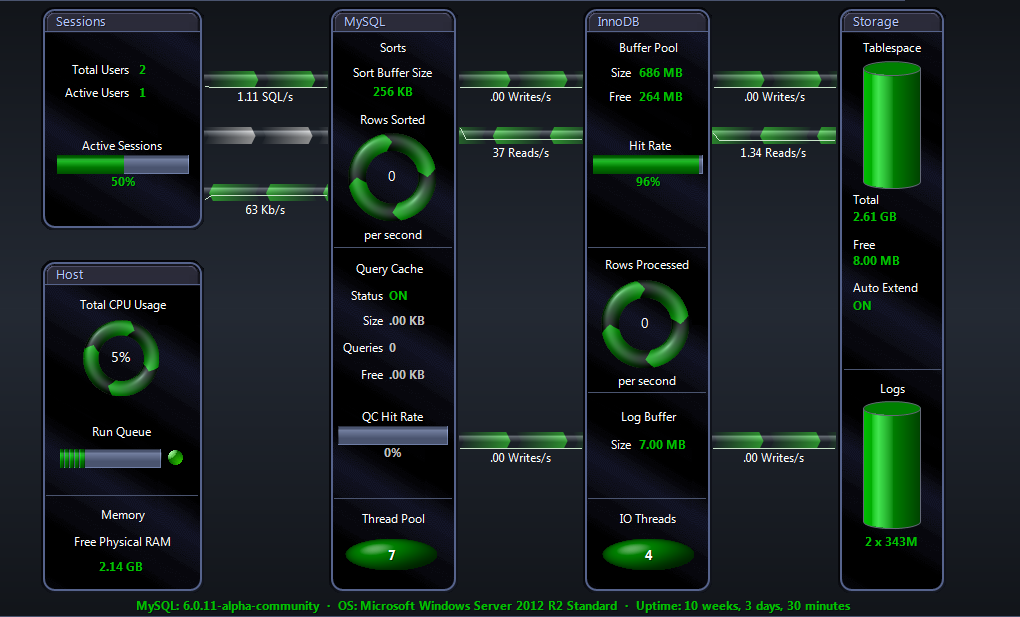Screen dimensions: 1020x617
Task: Click the Total CPU Usage 5% gauge
Action: [121, 357]
